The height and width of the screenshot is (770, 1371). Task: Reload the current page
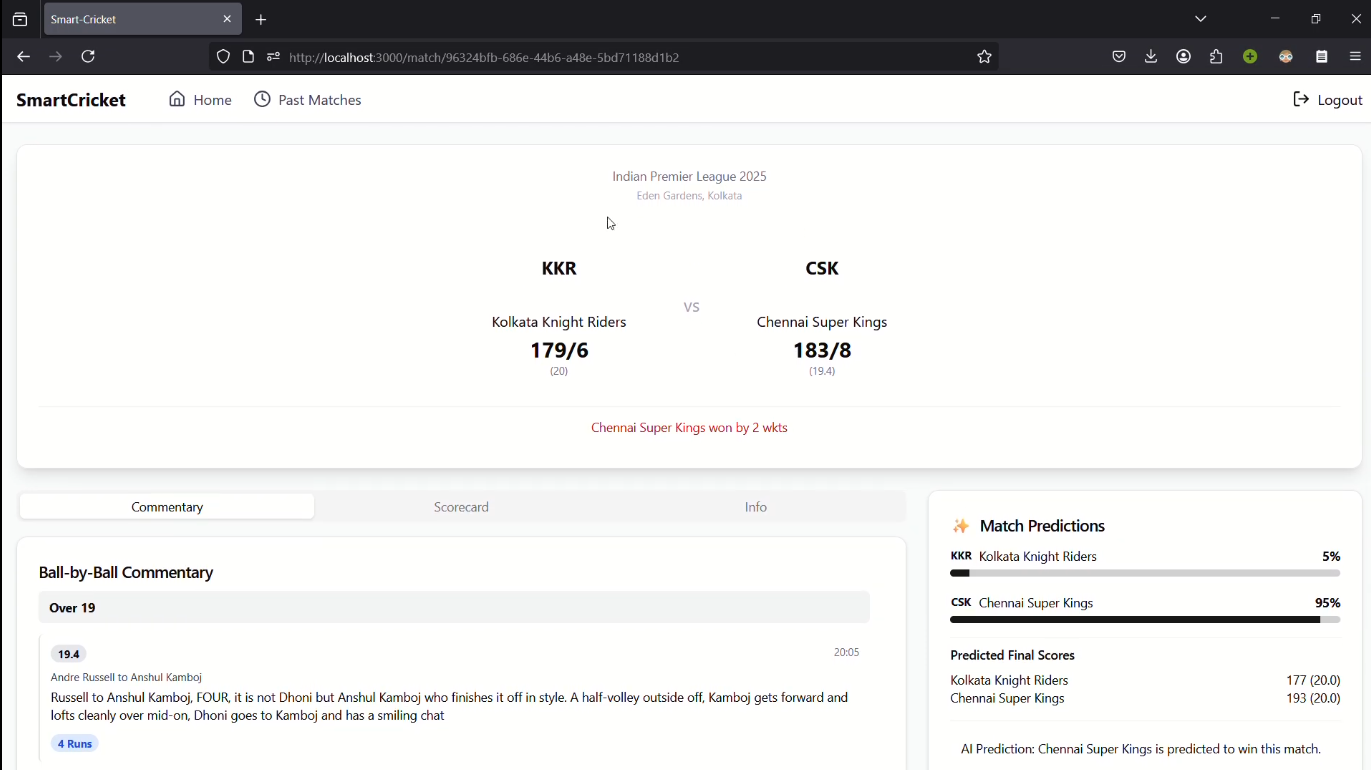click(88, 57)
